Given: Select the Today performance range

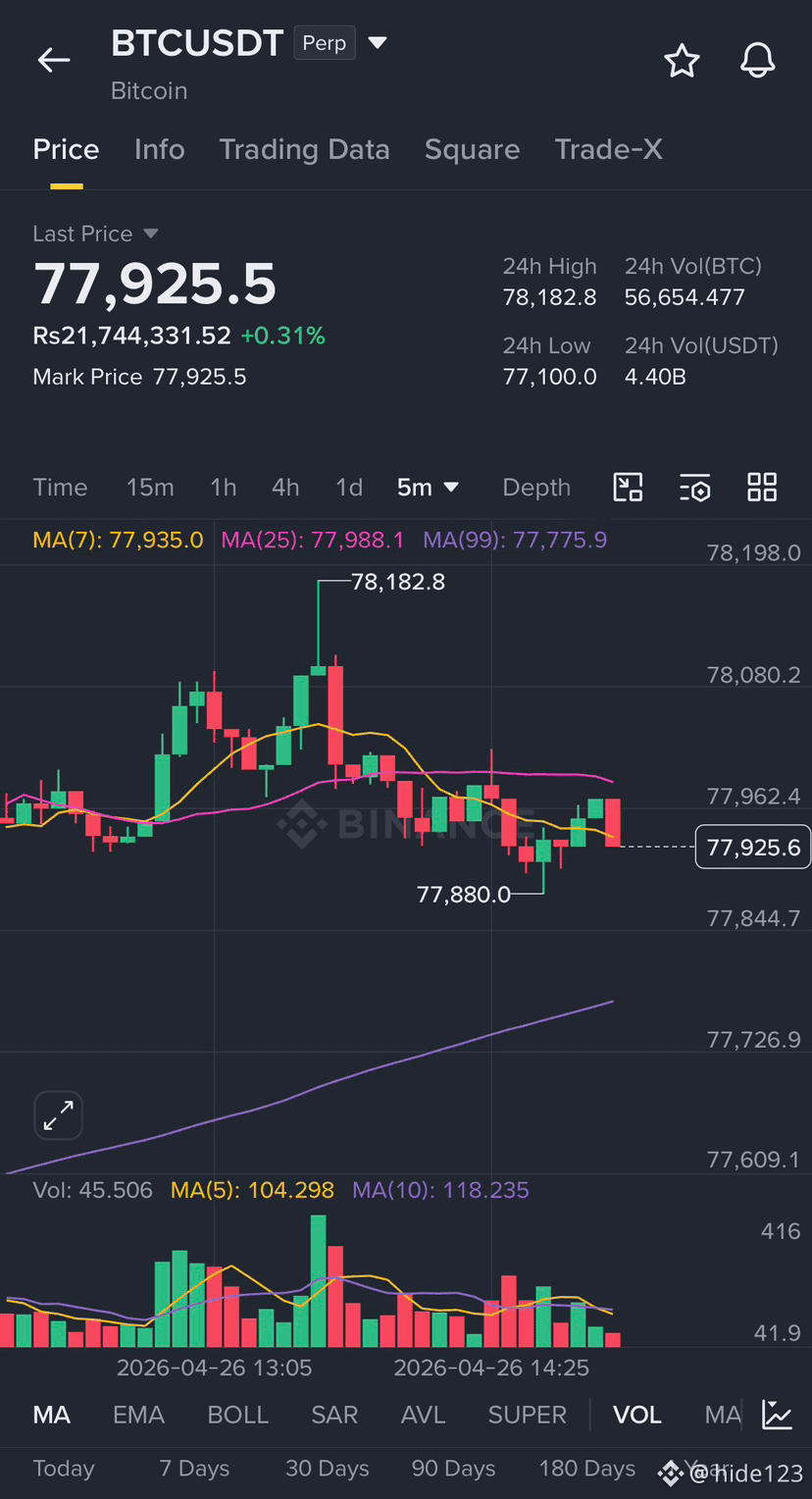Looking at the screenshot, I should (64, 1469).
